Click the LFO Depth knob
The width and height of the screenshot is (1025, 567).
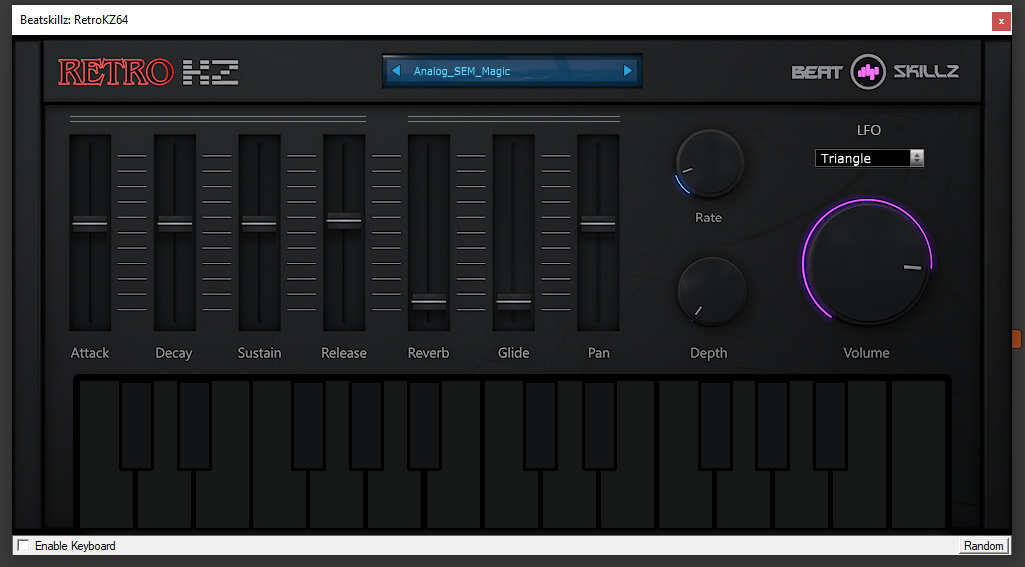pos(711,291)
